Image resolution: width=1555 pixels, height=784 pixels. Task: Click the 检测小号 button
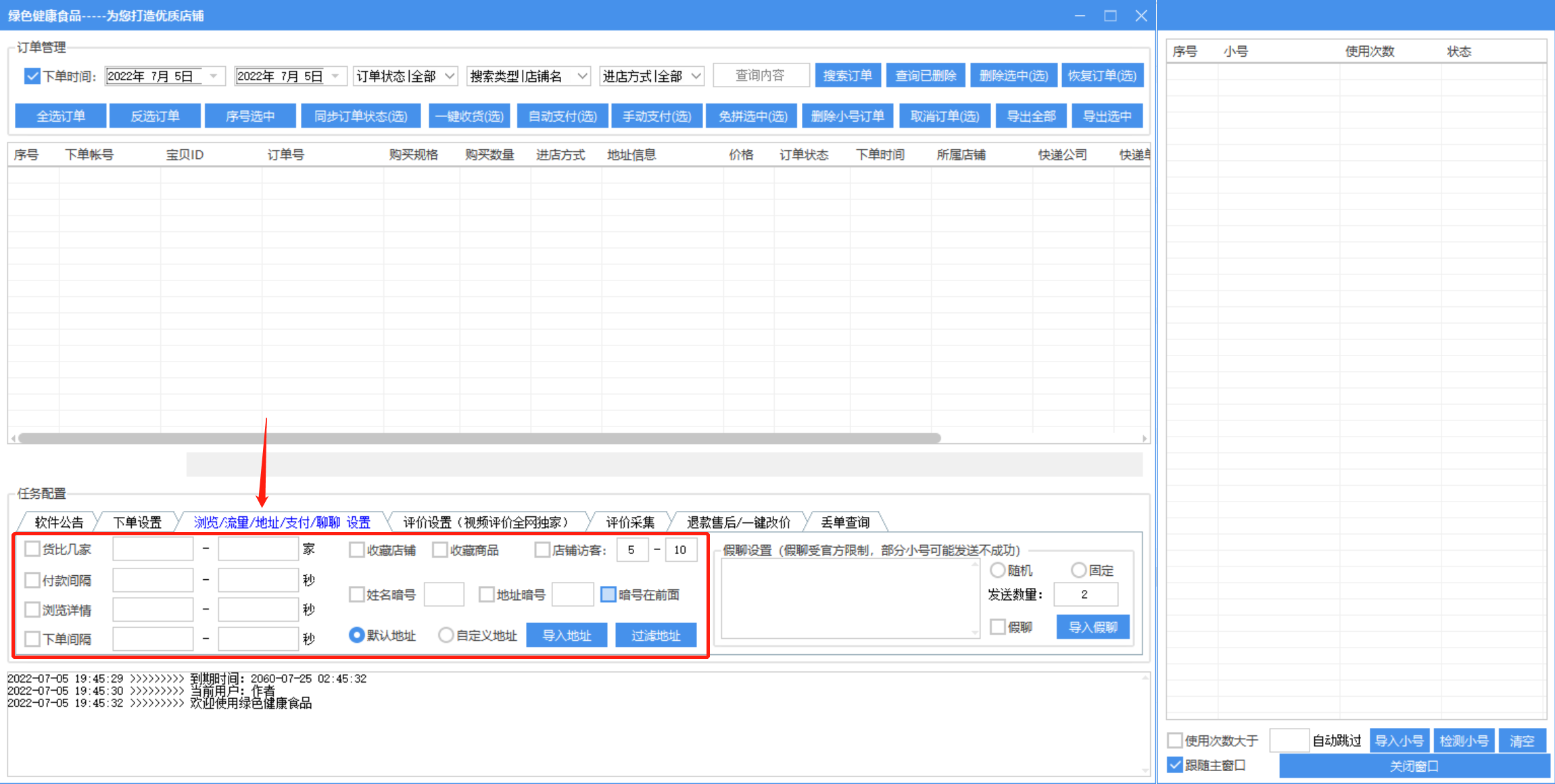[1464, 741]
